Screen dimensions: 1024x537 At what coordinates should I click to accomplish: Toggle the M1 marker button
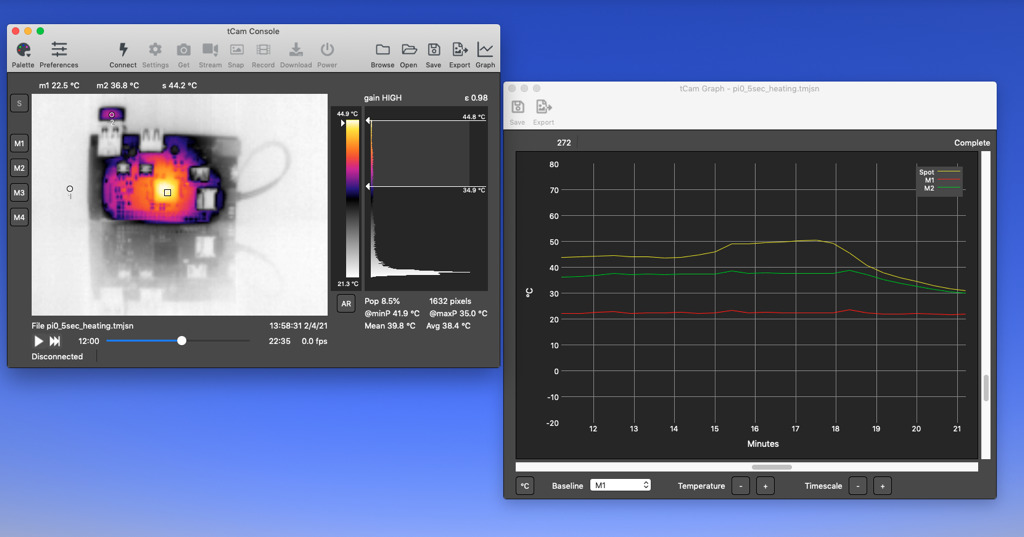click(19, 143)
